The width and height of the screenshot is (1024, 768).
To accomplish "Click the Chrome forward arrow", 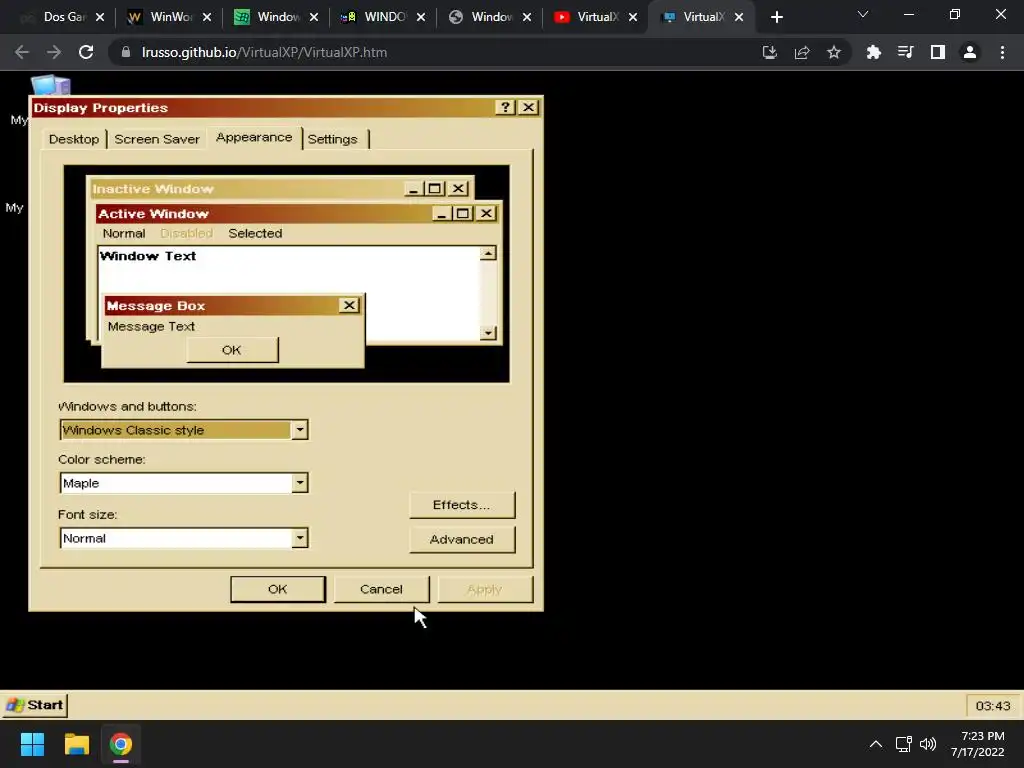I will coord(54,52).
